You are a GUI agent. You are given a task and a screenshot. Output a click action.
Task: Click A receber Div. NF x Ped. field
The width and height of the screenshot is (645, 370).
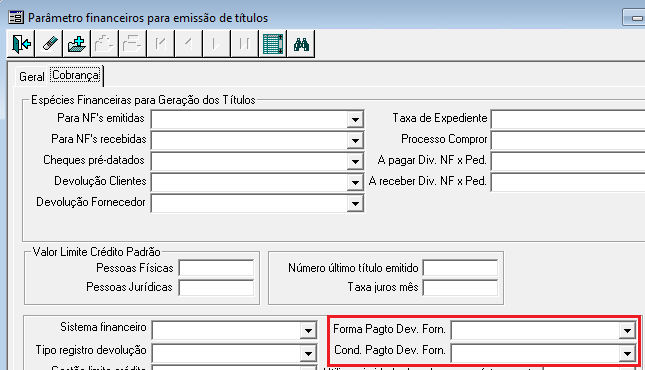click(568, 183)
